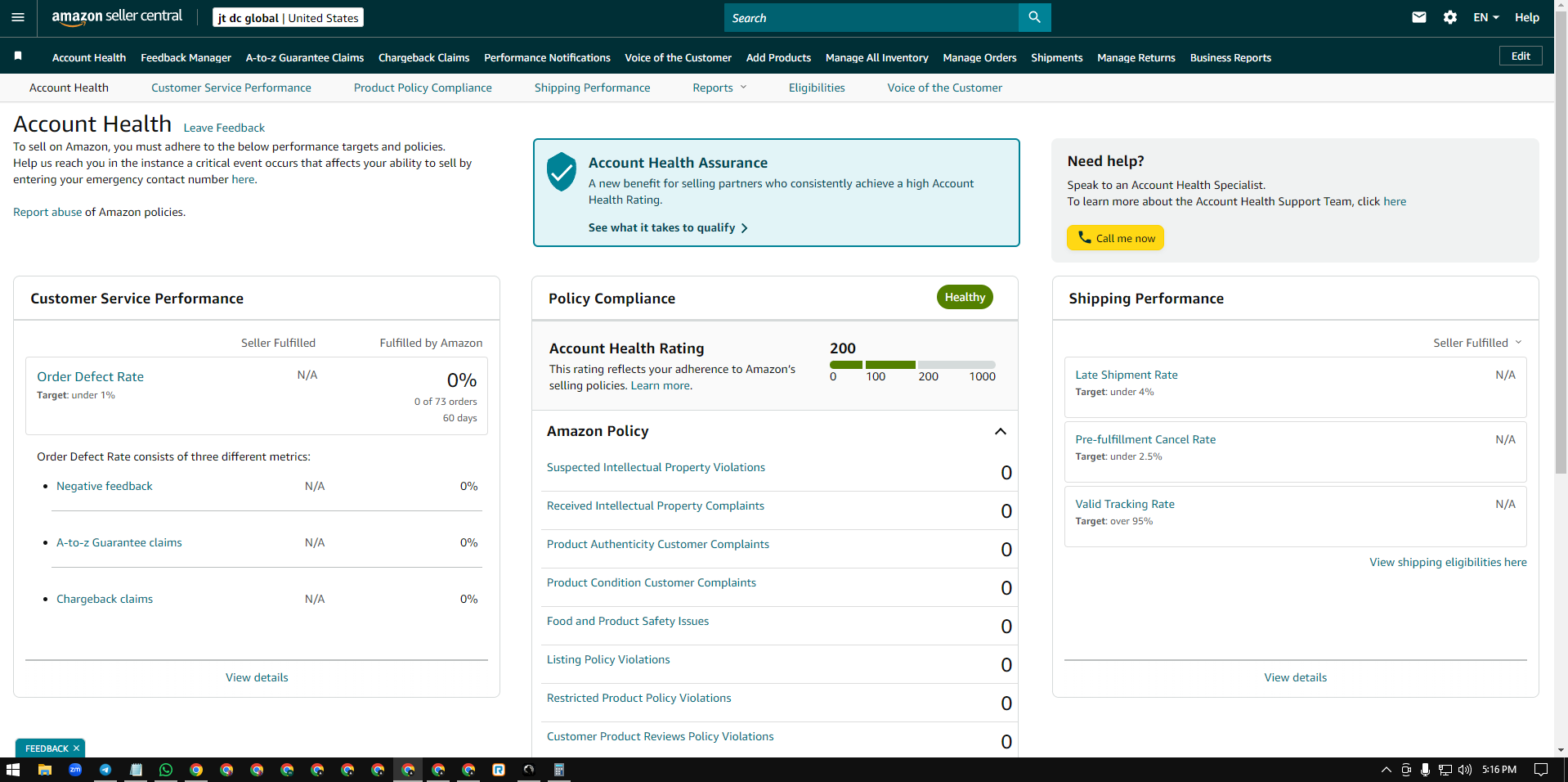Open Food and Product Safety Issues

coord(628,621)
